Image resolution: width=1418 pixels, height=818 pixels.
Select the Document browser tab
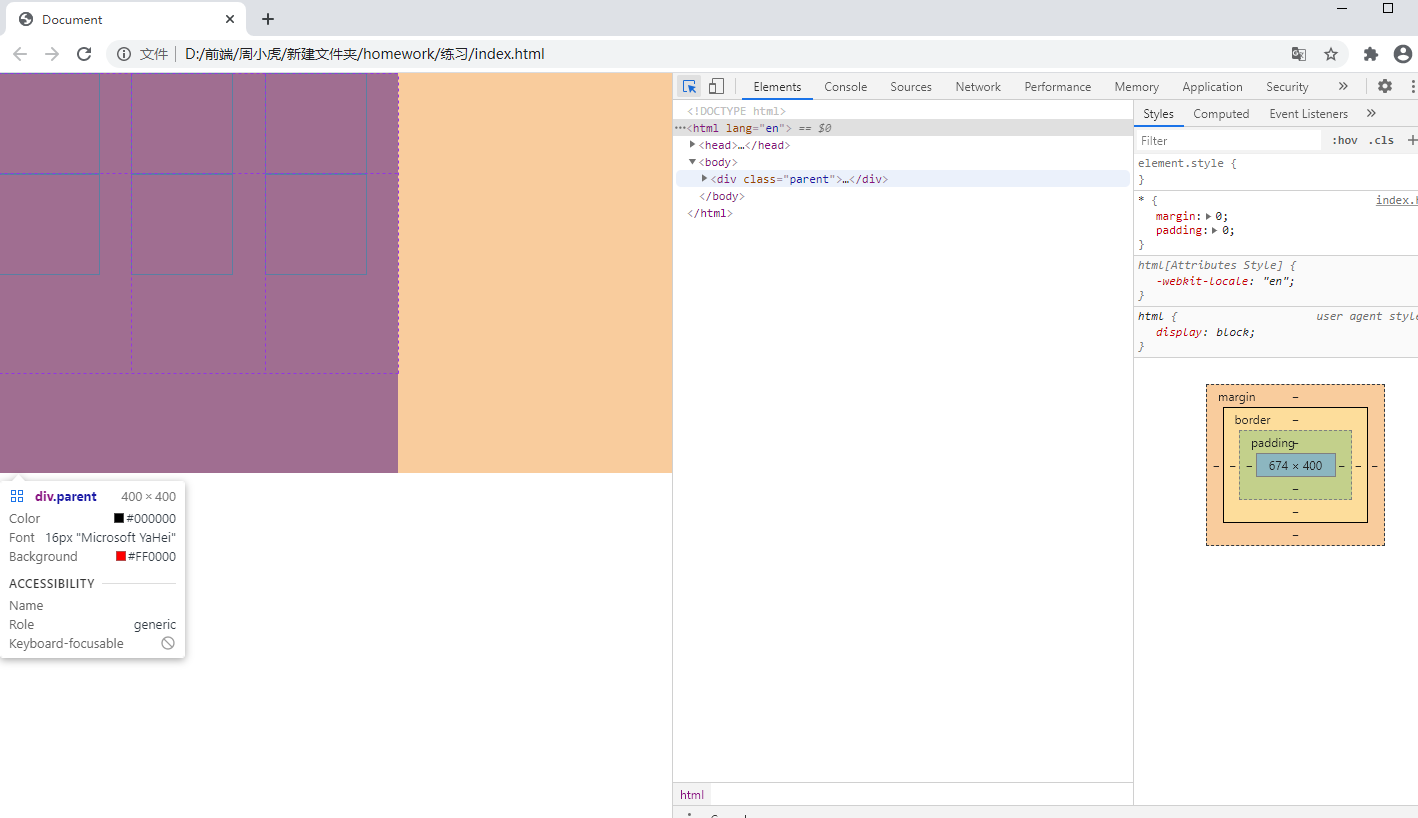125,19
